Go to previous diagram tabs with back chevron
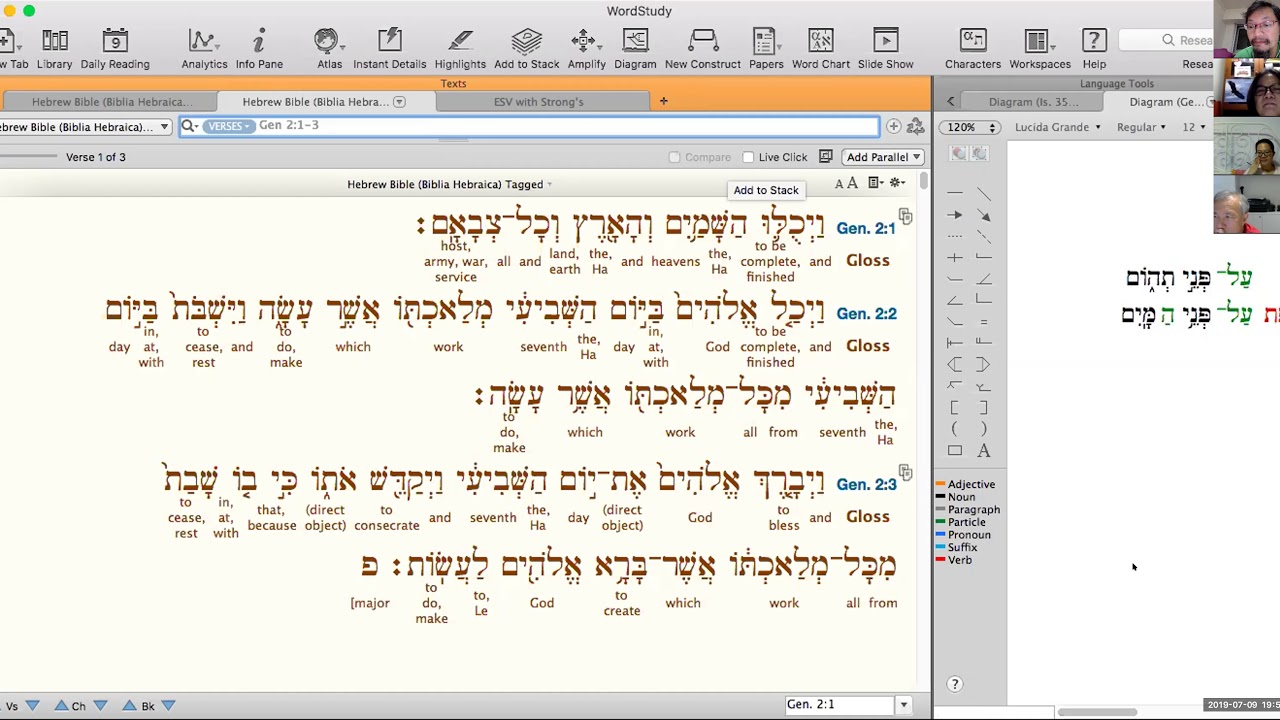Viewport: 1280px width, 720px height. tap(950, 102)
